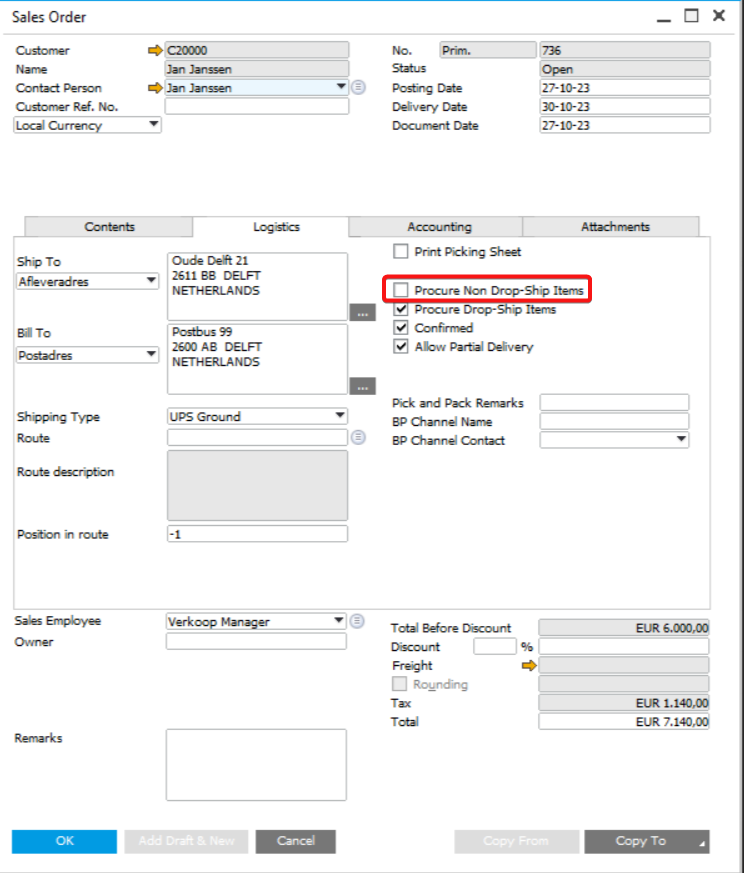This screenshot has height=873, width=744.
Task: Open Sales Employee selection list icon
Action: click(x=358, y=621)
